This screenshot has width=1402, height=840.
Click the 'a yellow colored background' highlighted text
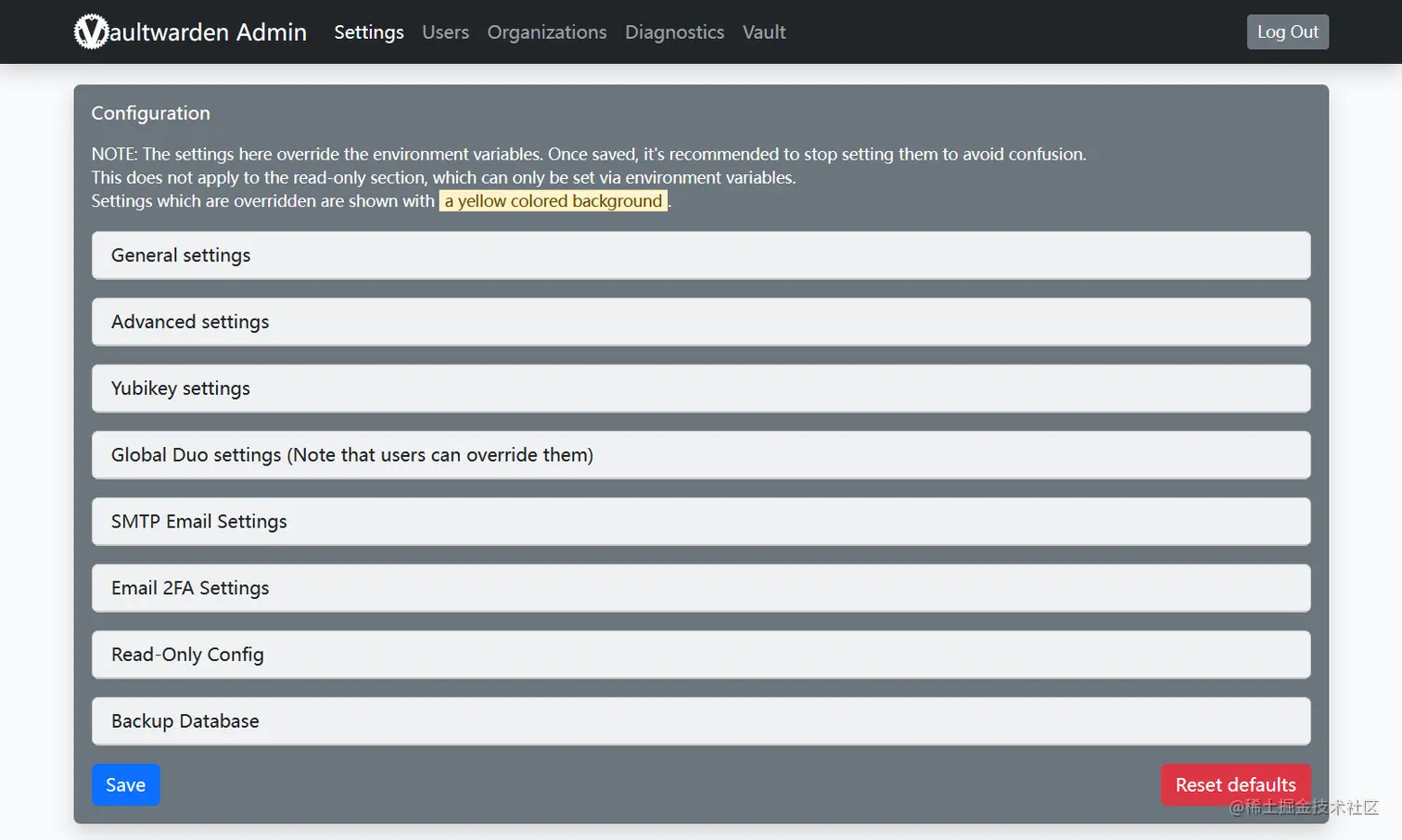coord(554,201)
